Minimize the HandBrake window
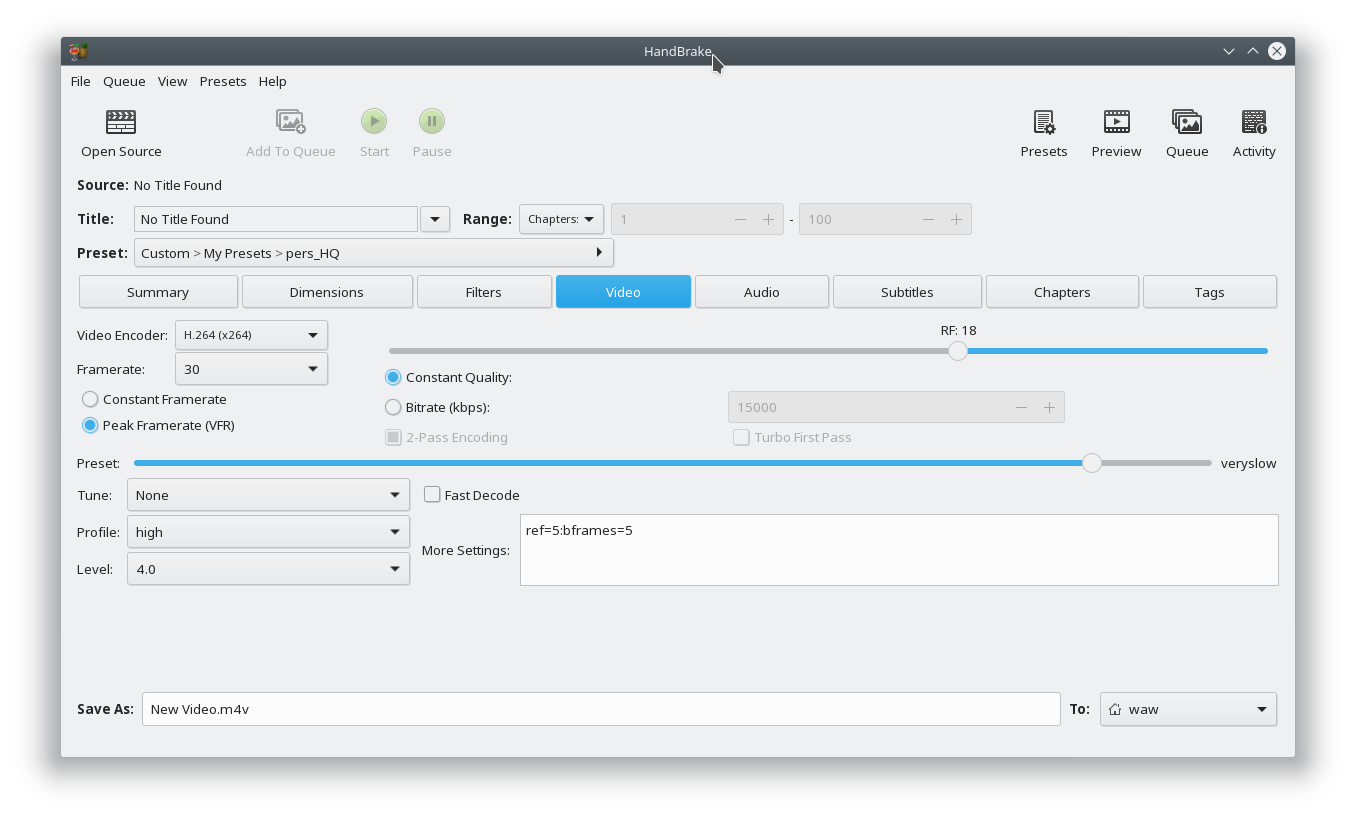The image size is (1356, 818). [x=1229, y=51]
